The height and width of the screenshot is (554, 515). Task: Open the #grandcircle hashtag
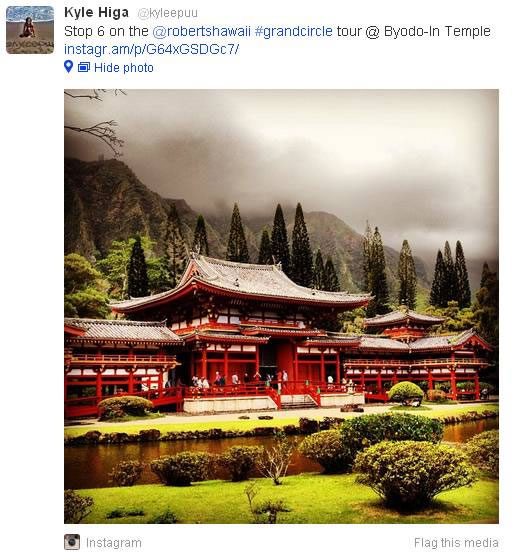click(x=293, y=31)
